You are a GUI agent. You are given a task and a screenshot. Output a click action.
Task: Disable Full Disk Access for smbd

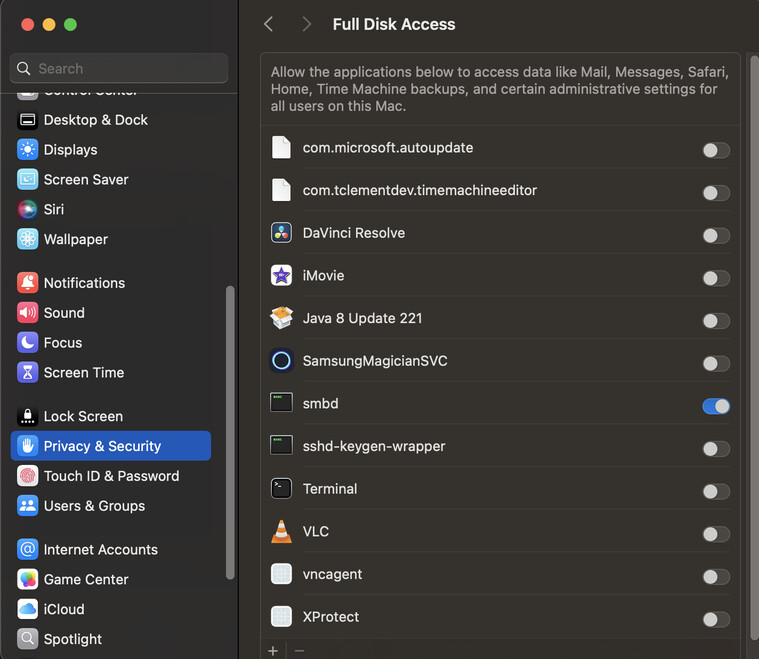coord(716,406)
